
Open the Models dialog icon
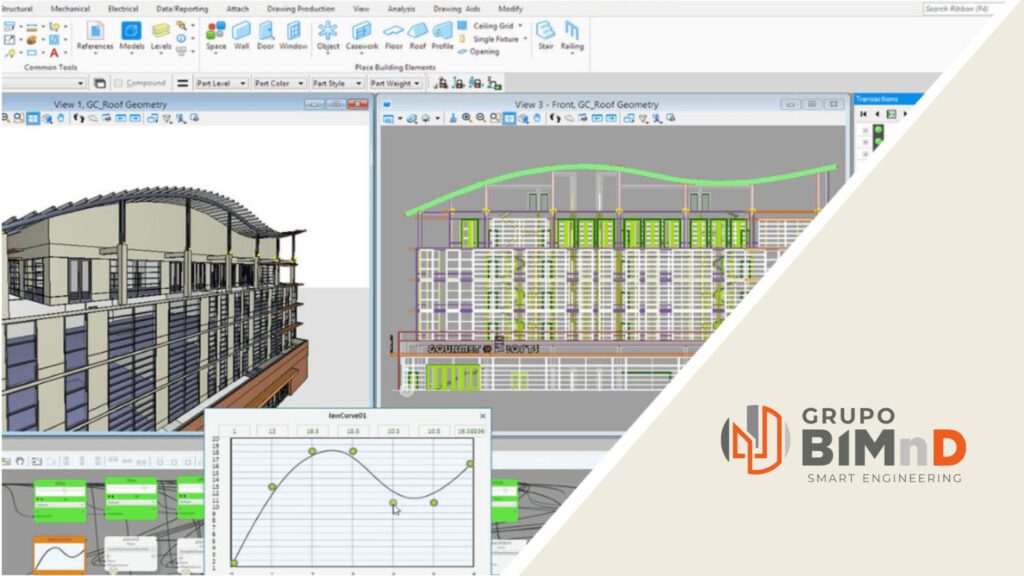click(131, 34)
